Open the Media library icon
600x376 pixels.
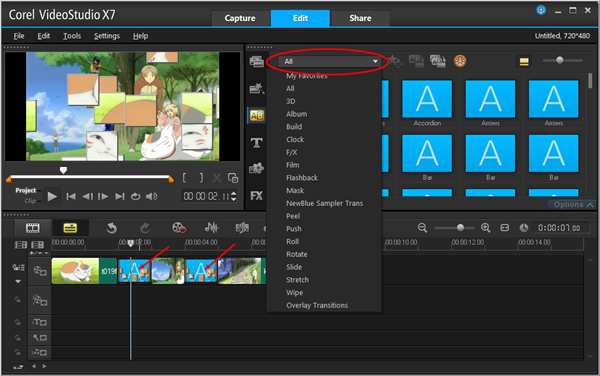tap(256, 61)
